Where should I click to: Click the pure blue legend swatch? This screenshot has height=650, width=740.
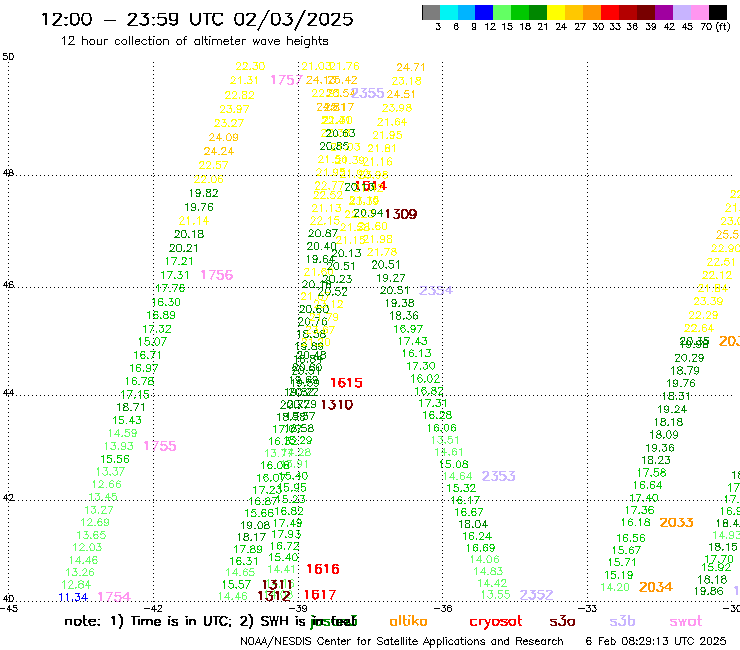(484, 12)
